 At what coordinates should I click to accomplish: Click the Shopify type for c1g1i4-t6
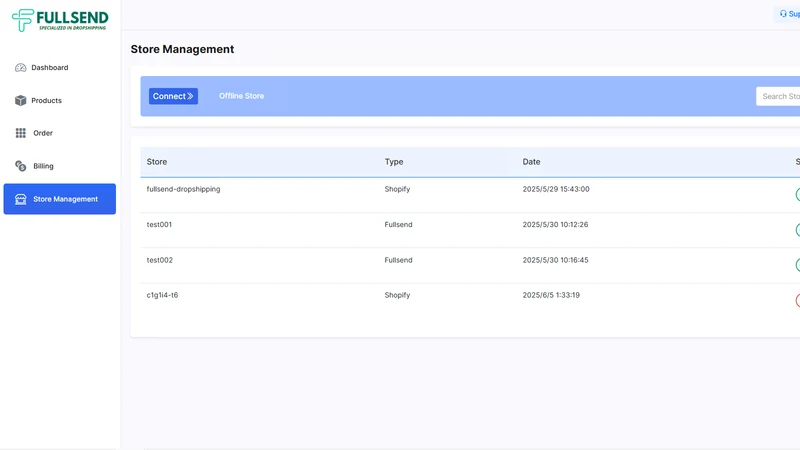point(397,295)
